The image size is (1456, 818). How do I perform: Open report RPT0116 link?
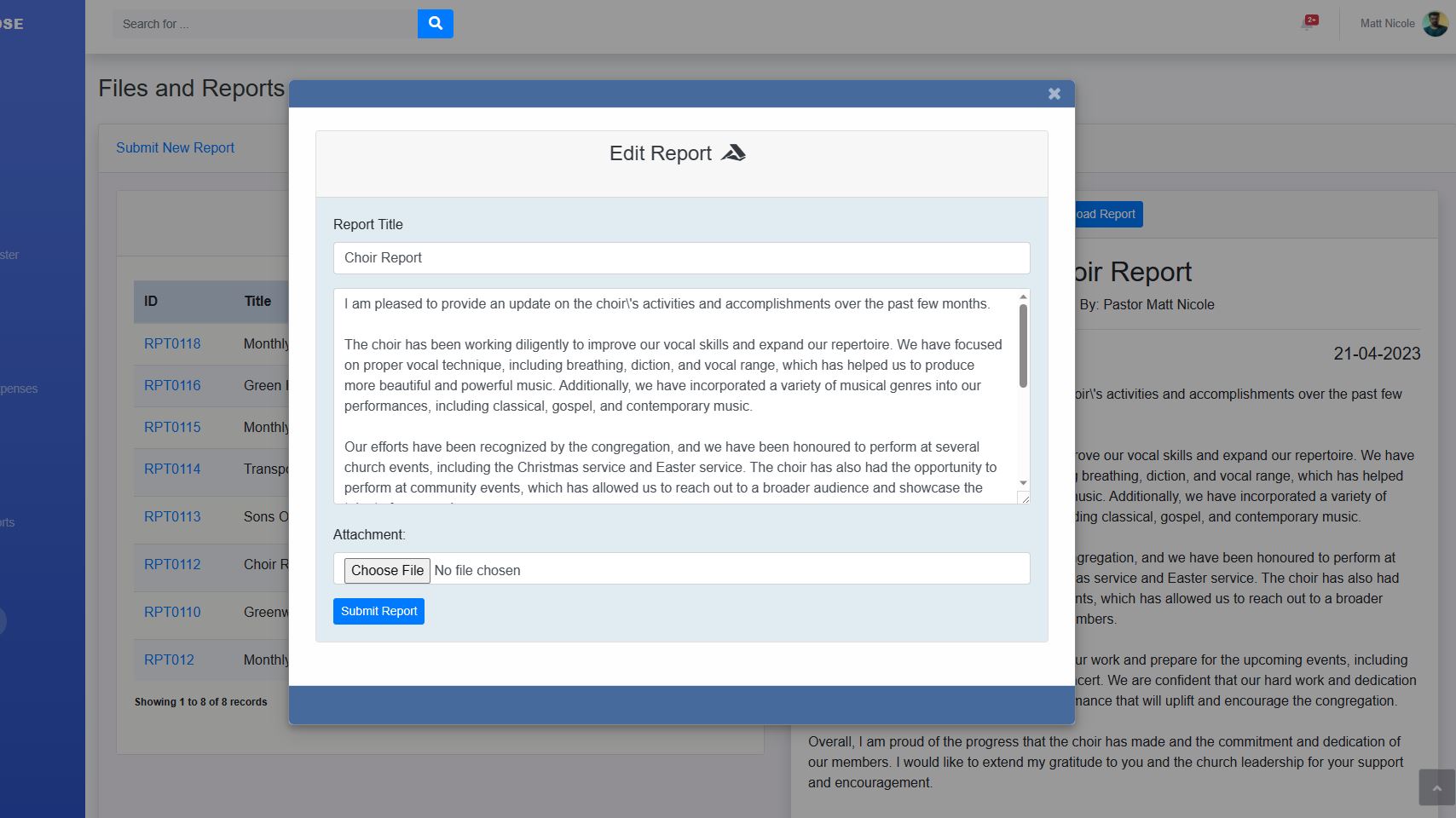pos(172,385)
